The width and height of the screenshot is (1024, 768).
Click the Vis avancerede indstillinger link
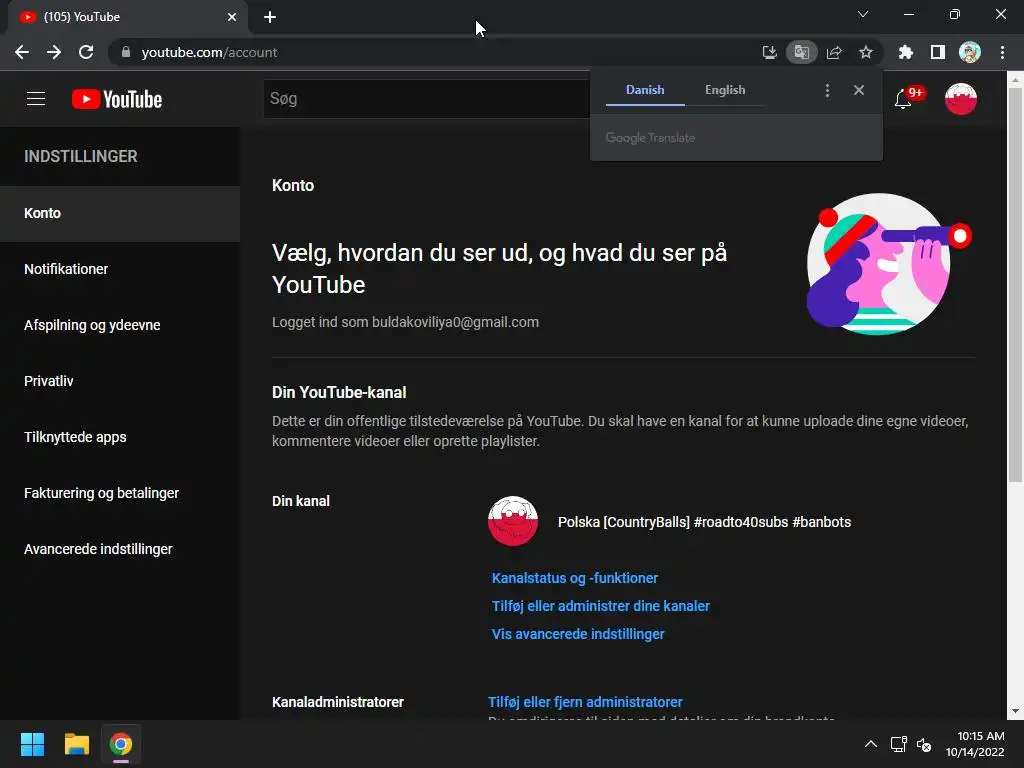click(578, 634)
